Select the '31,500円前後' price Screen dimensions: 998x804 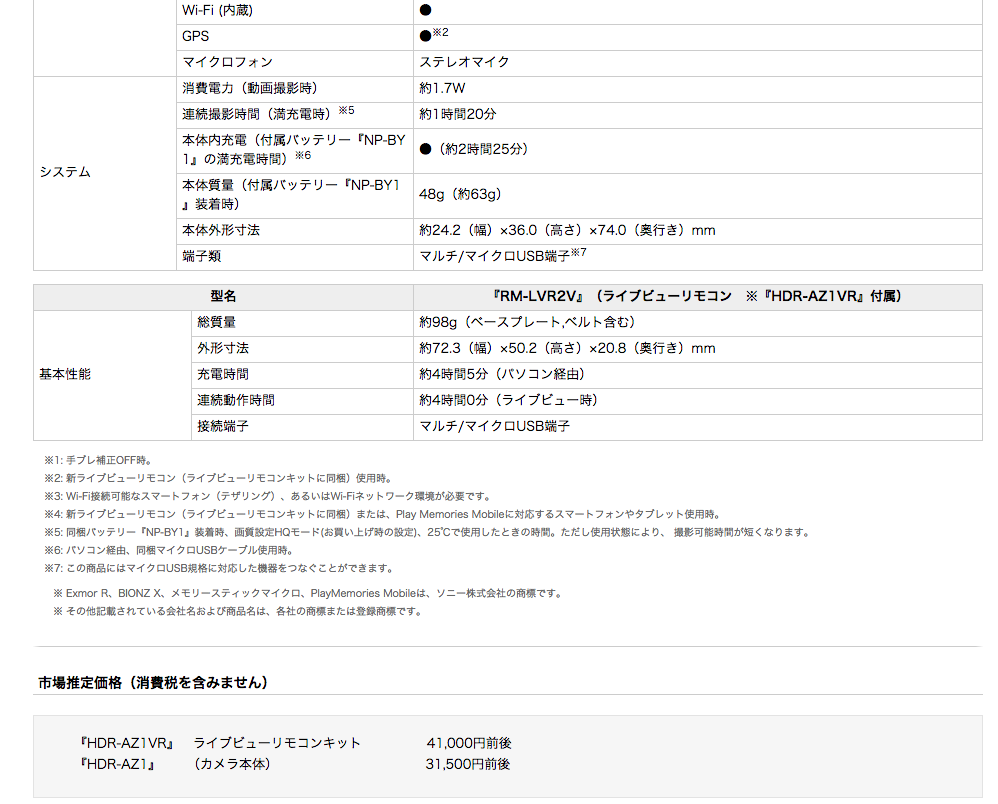click(468, 765)
